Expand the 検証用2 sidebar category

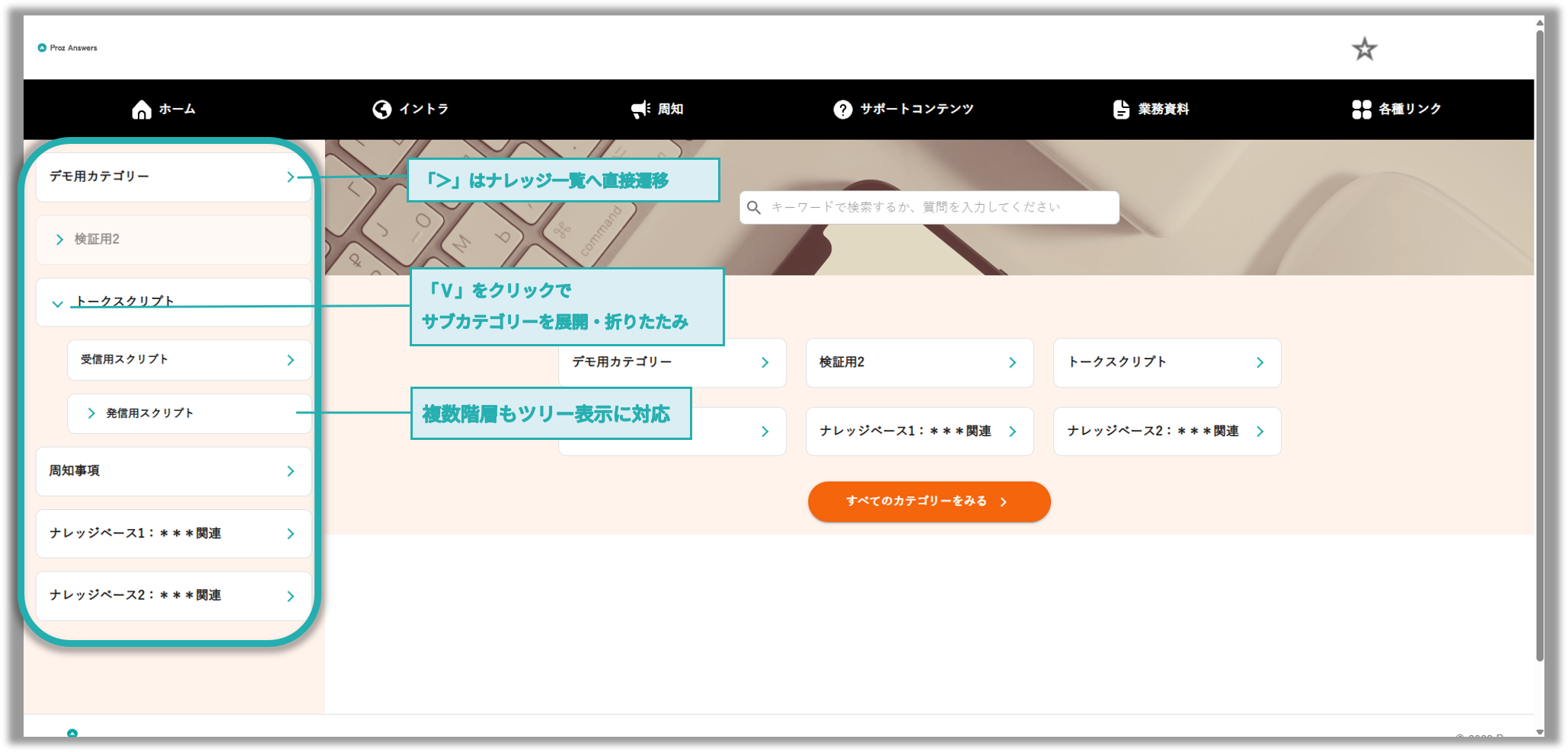[x=59, y=240]
